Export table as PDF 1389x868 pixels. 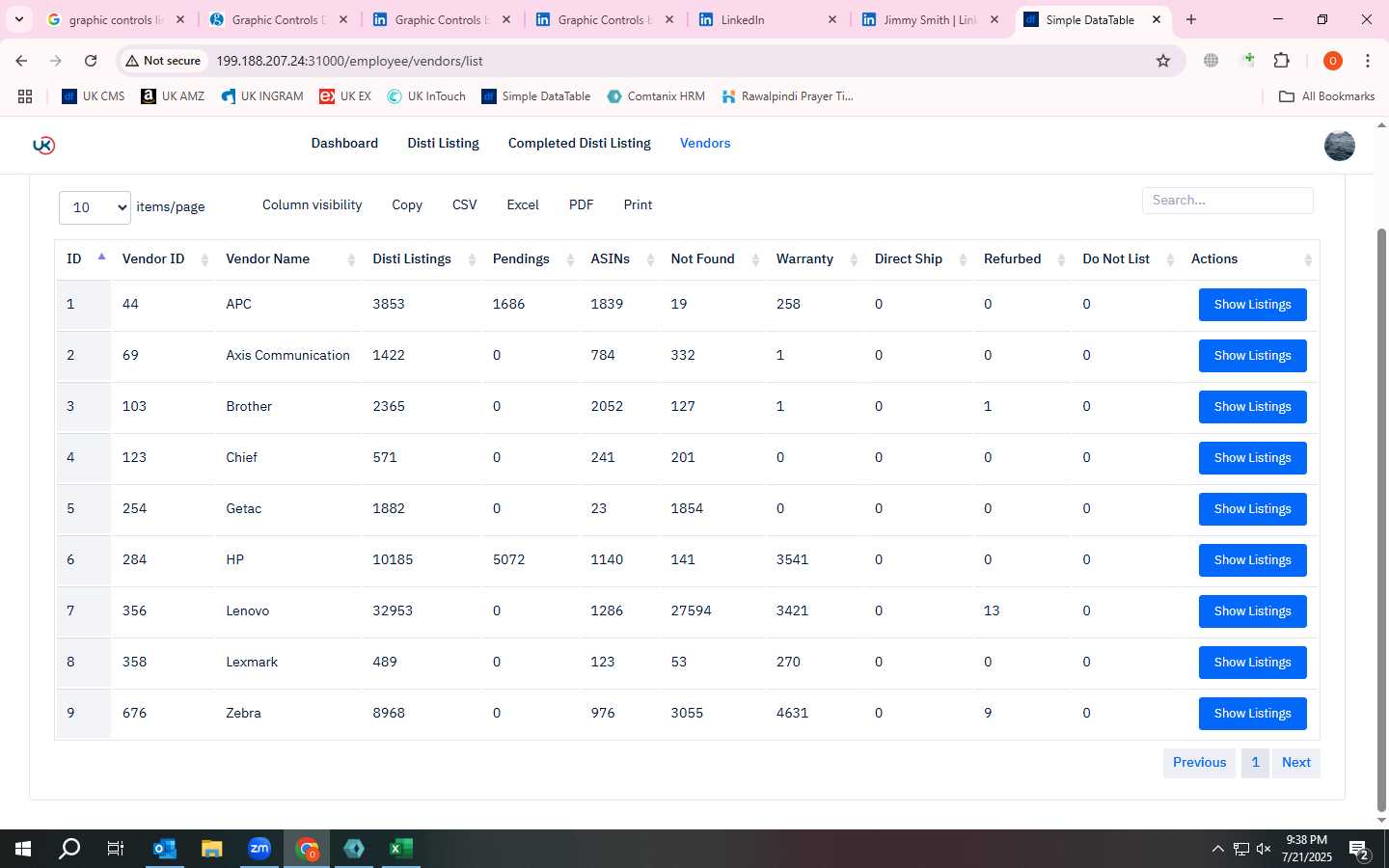[581, 204]
